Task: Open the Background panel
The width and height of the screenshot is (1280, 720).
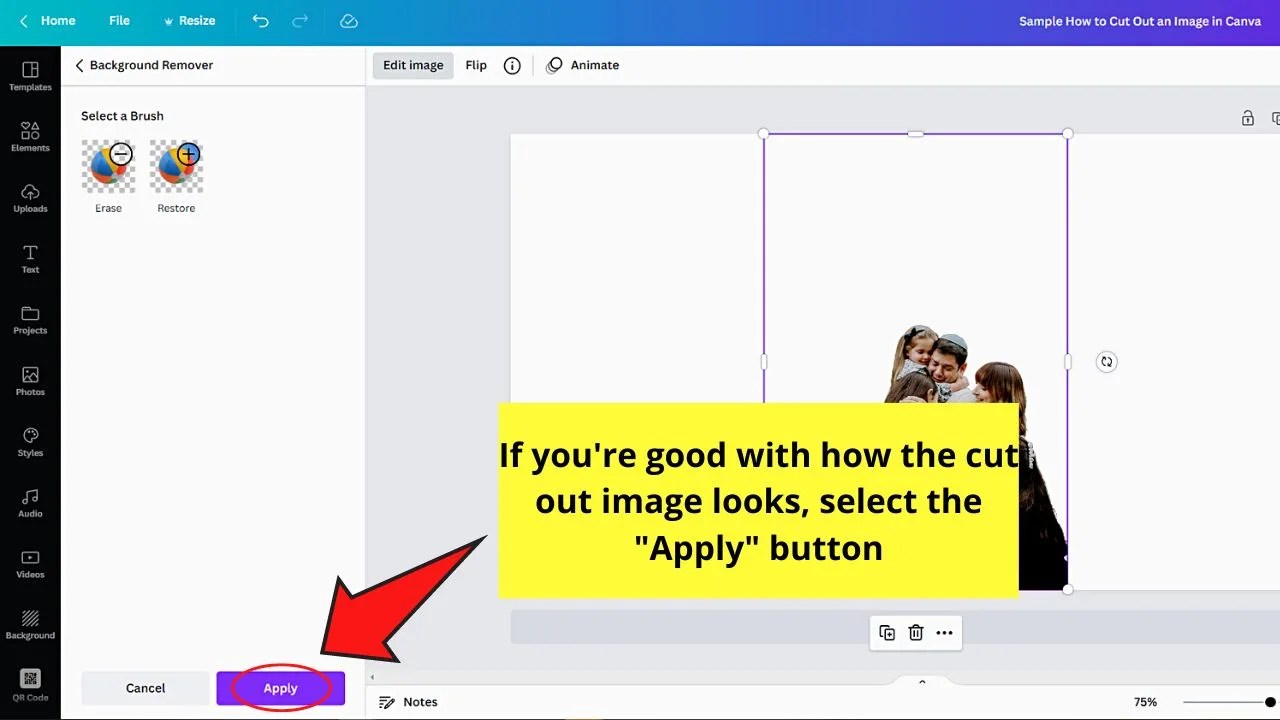Action: [x=30, y=623]
